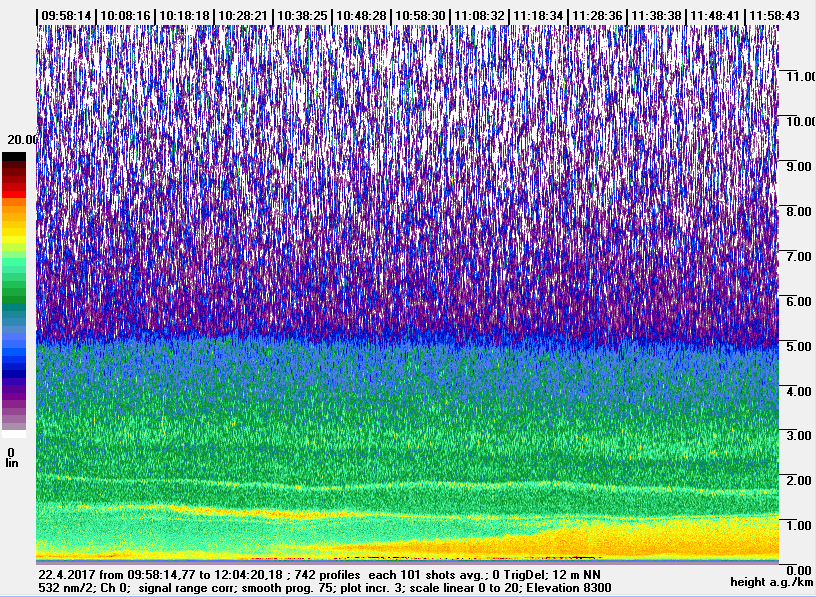Select the 8.00 height axis label
The height and width of the screenshot is (597, 816).
[x=797, y=211]
